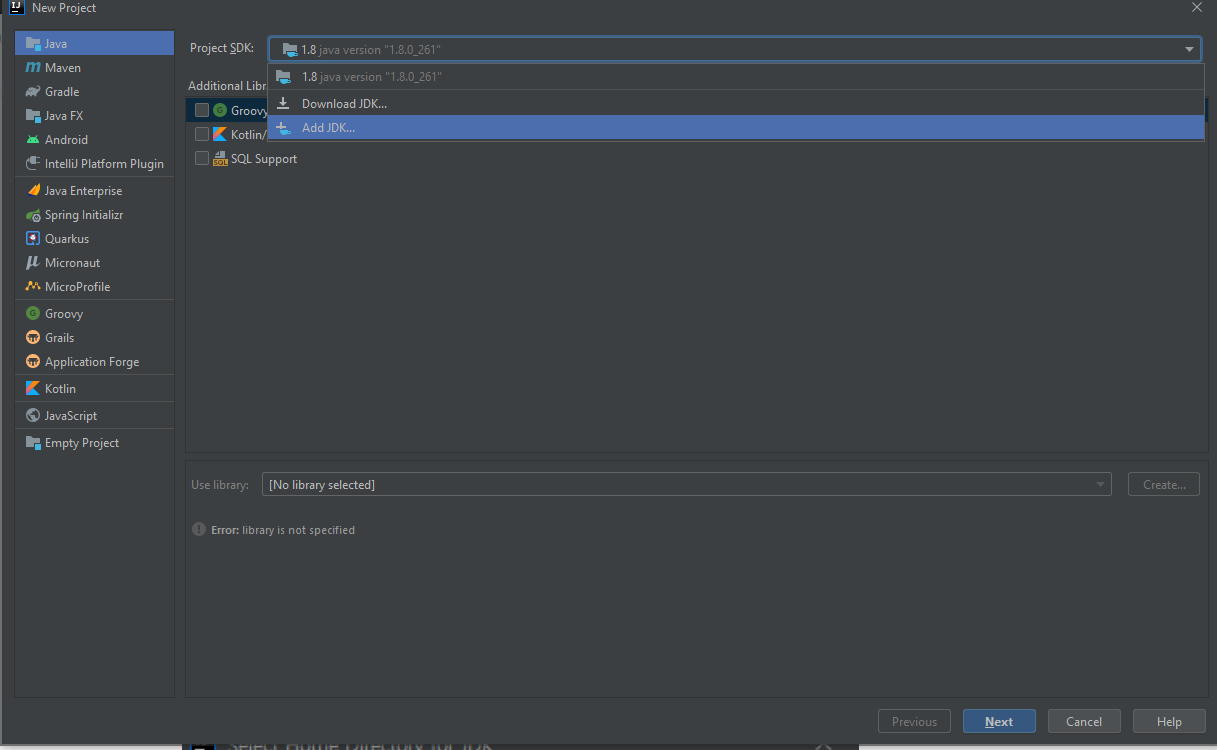Screen dimensions: 1217x750
Task: Click the Next button
Action: coord(999,721)
